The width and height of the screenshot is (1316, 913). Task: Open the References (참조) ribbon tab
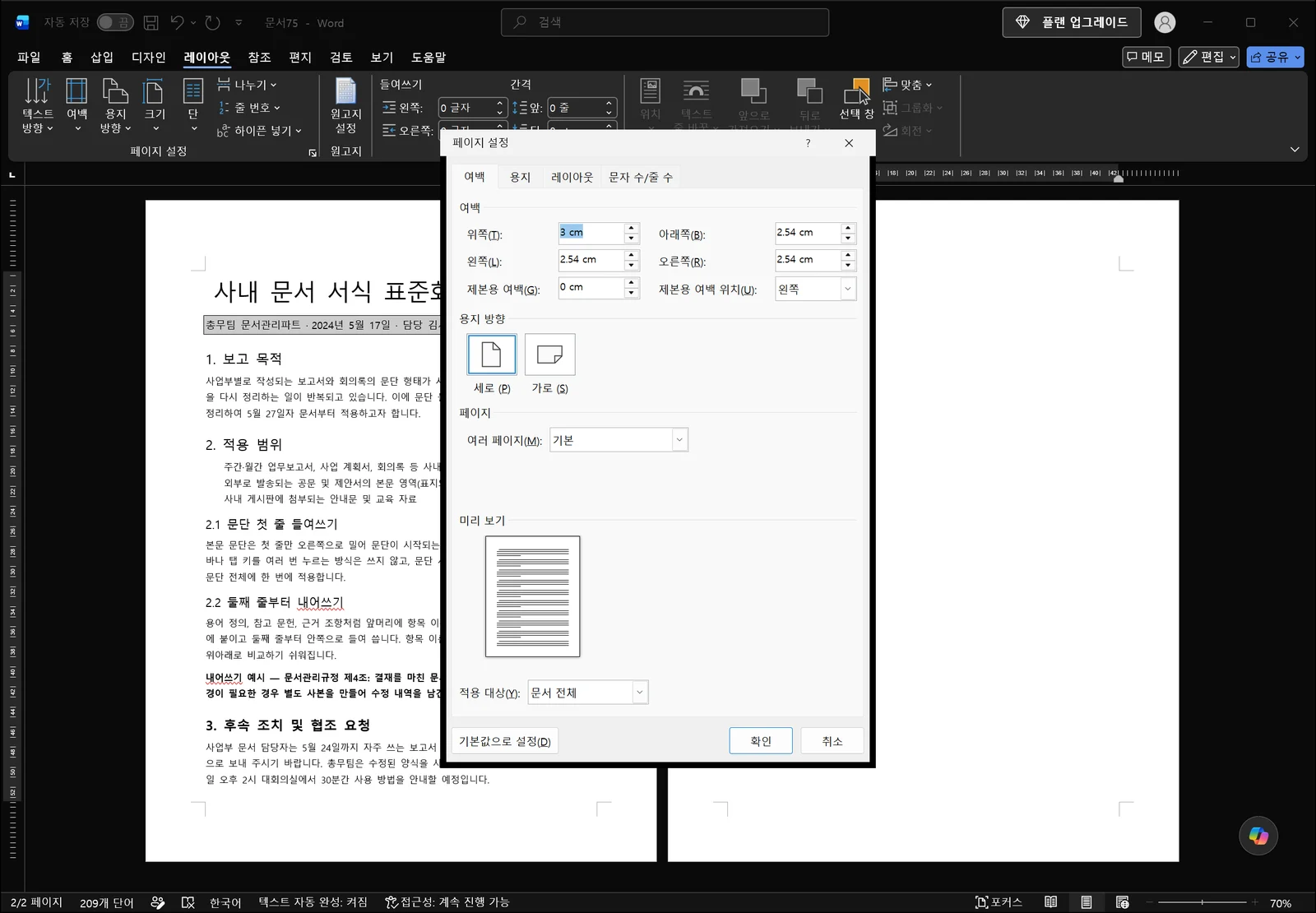coord(259,58)
